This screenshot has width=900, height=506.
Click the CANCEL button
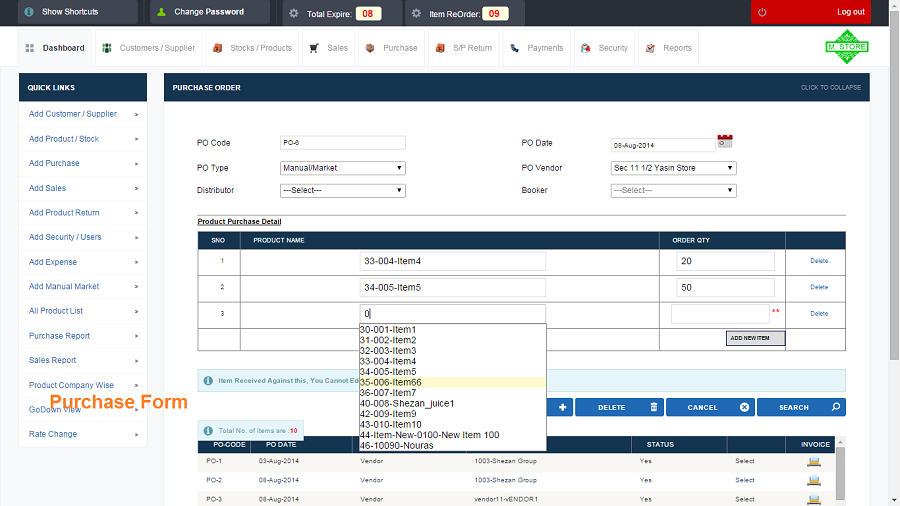(x=711, y=407)
